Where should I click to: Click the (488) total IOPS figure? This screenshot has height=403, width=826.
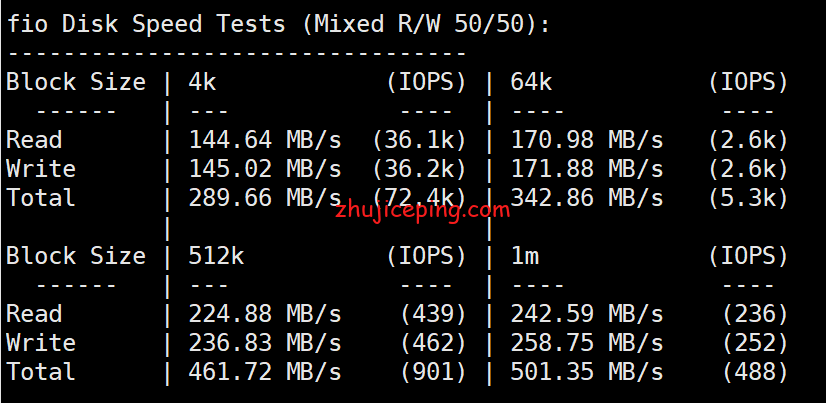755,372
